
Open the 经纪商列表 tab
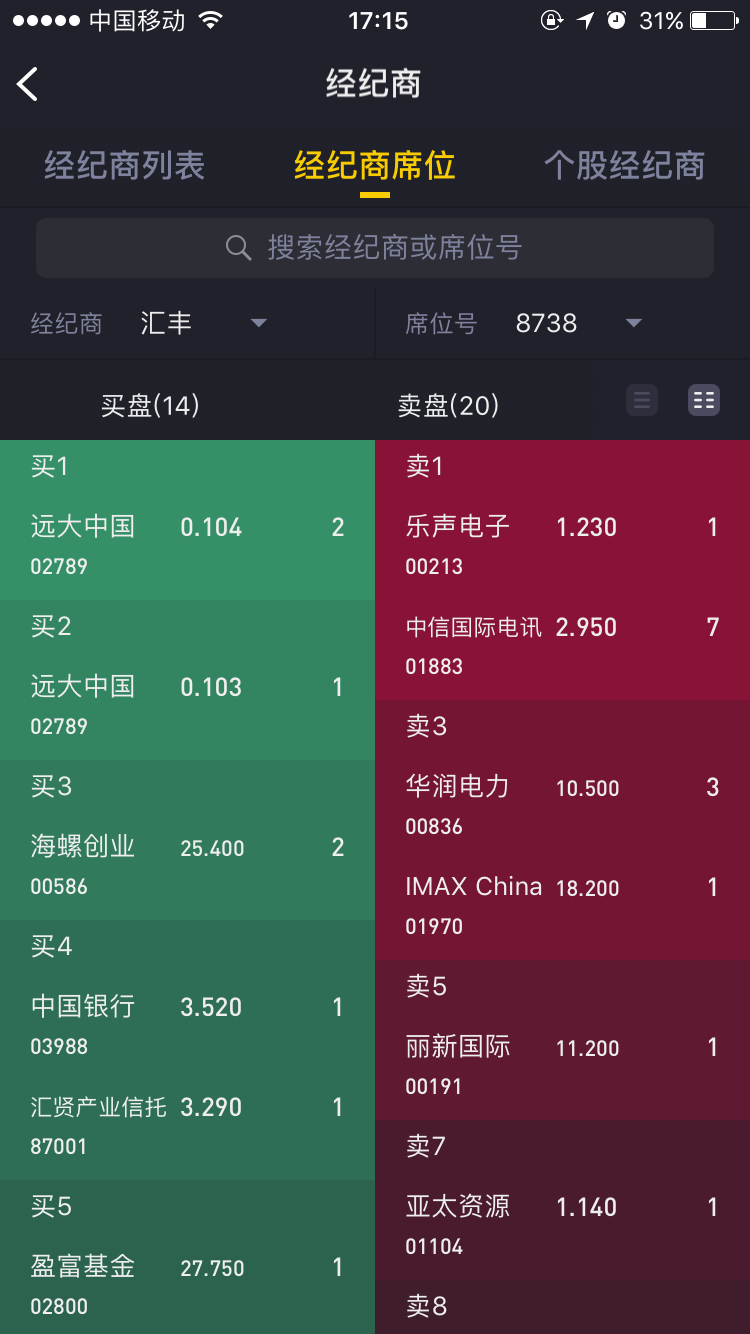pyautogui.click(x=125, y=165)
